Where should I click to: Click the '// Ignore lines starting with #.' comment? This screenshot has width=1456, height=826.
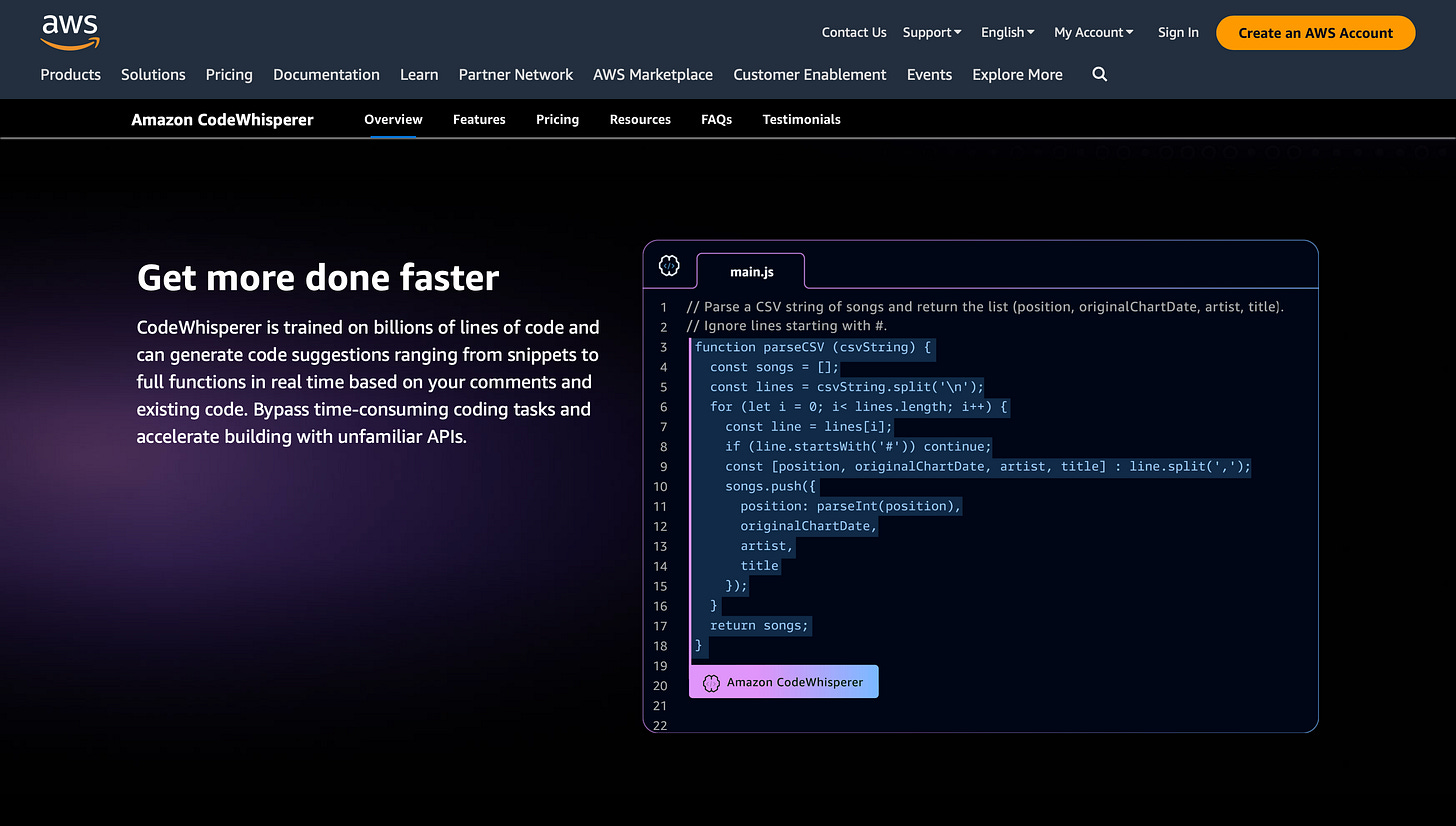pyautogui.click(x=787, y=326)
